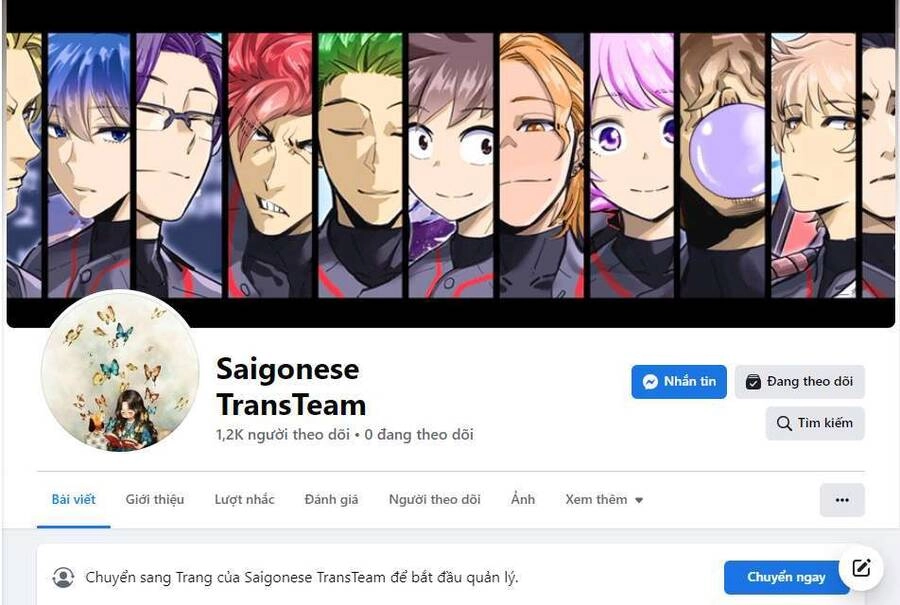
Task: Click the profile switch avatar icon
Action: coord(63,577)
